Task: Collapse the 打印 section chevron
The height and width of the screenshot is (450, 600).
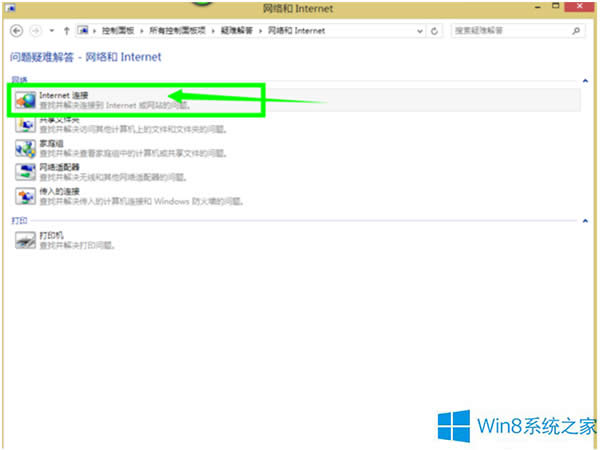Action: pyautogui.click(x=585, y=221)
